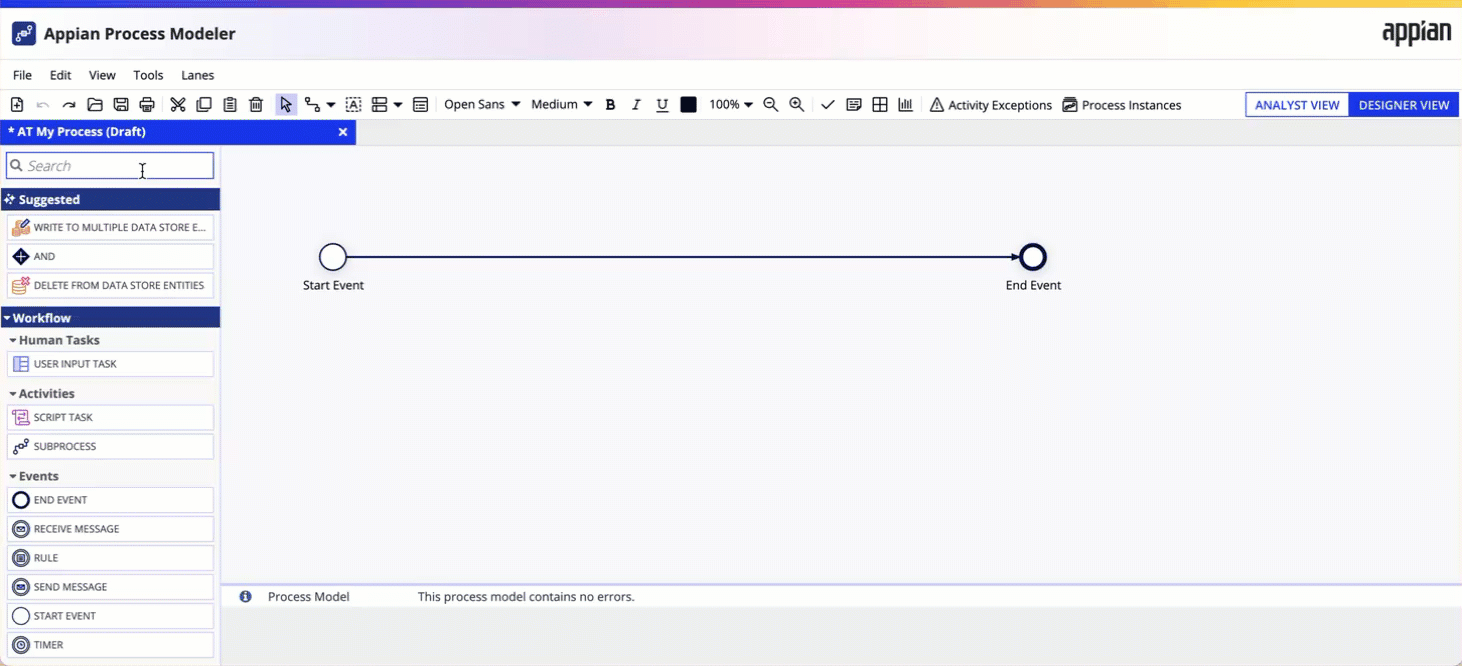Collapse the Suggested palette section
The image size is (1462, 666).
click(110, 199)
